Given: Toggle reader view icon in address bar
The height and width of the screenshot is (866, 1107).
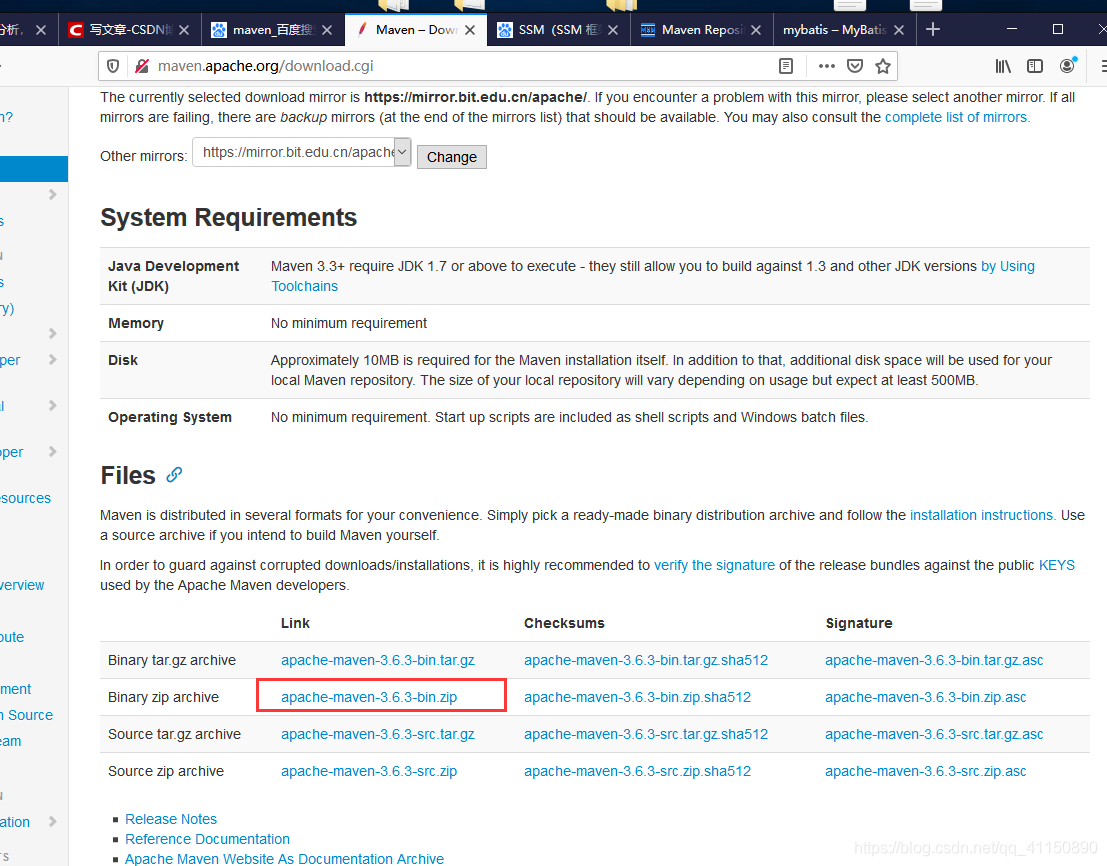Looking at the screenshot, I should tap(786, 66).
